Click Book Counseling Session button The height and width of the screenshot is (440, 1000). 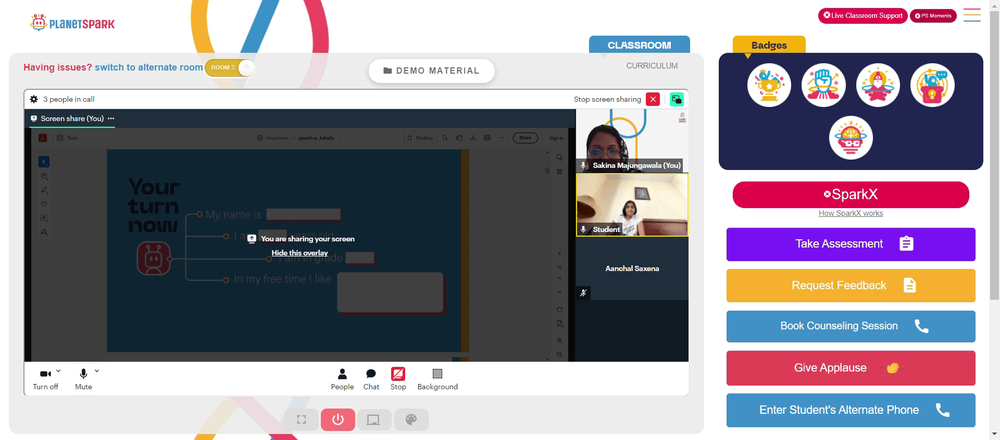point(851,326)
